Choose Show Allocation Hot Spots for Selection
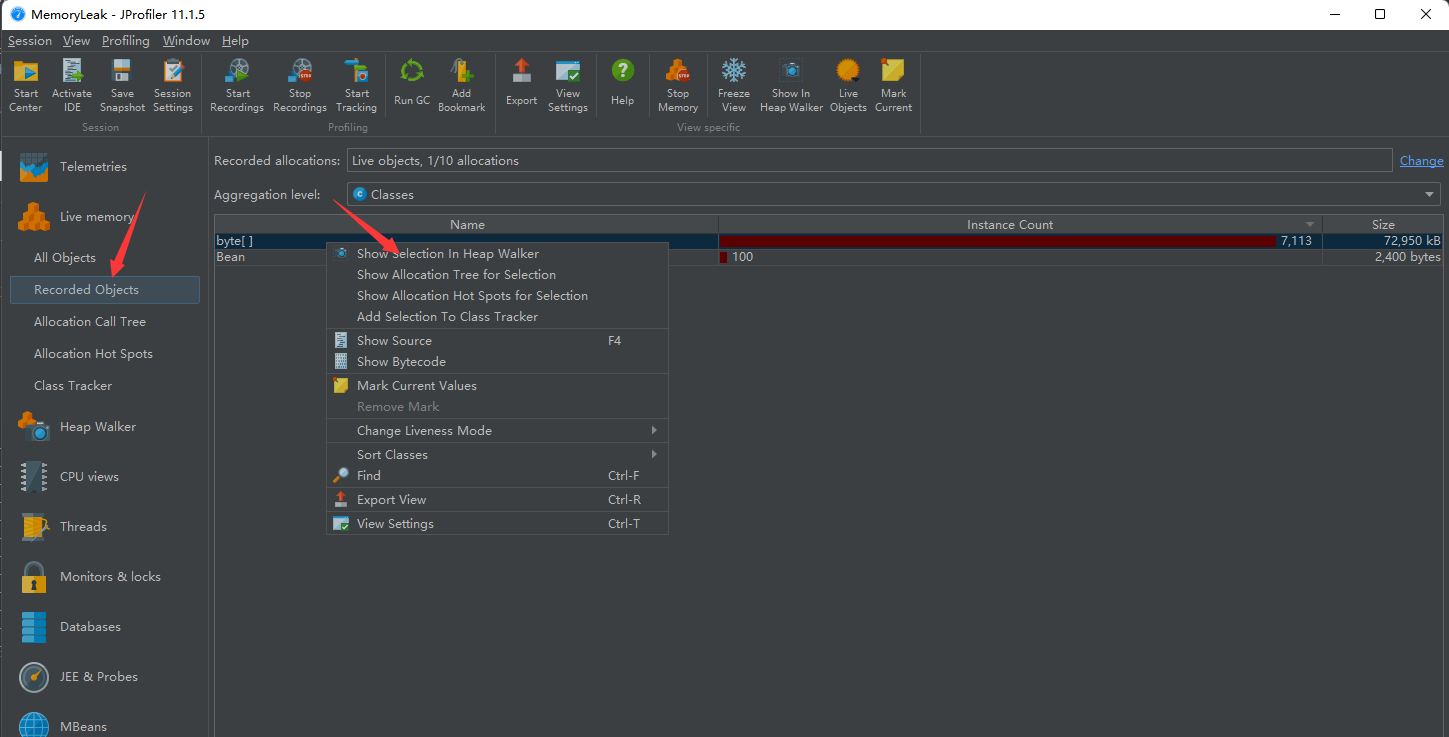Image resolution: width=1449 pixels, height=737 pixels. pyautogui.click(x=497, y=296)
